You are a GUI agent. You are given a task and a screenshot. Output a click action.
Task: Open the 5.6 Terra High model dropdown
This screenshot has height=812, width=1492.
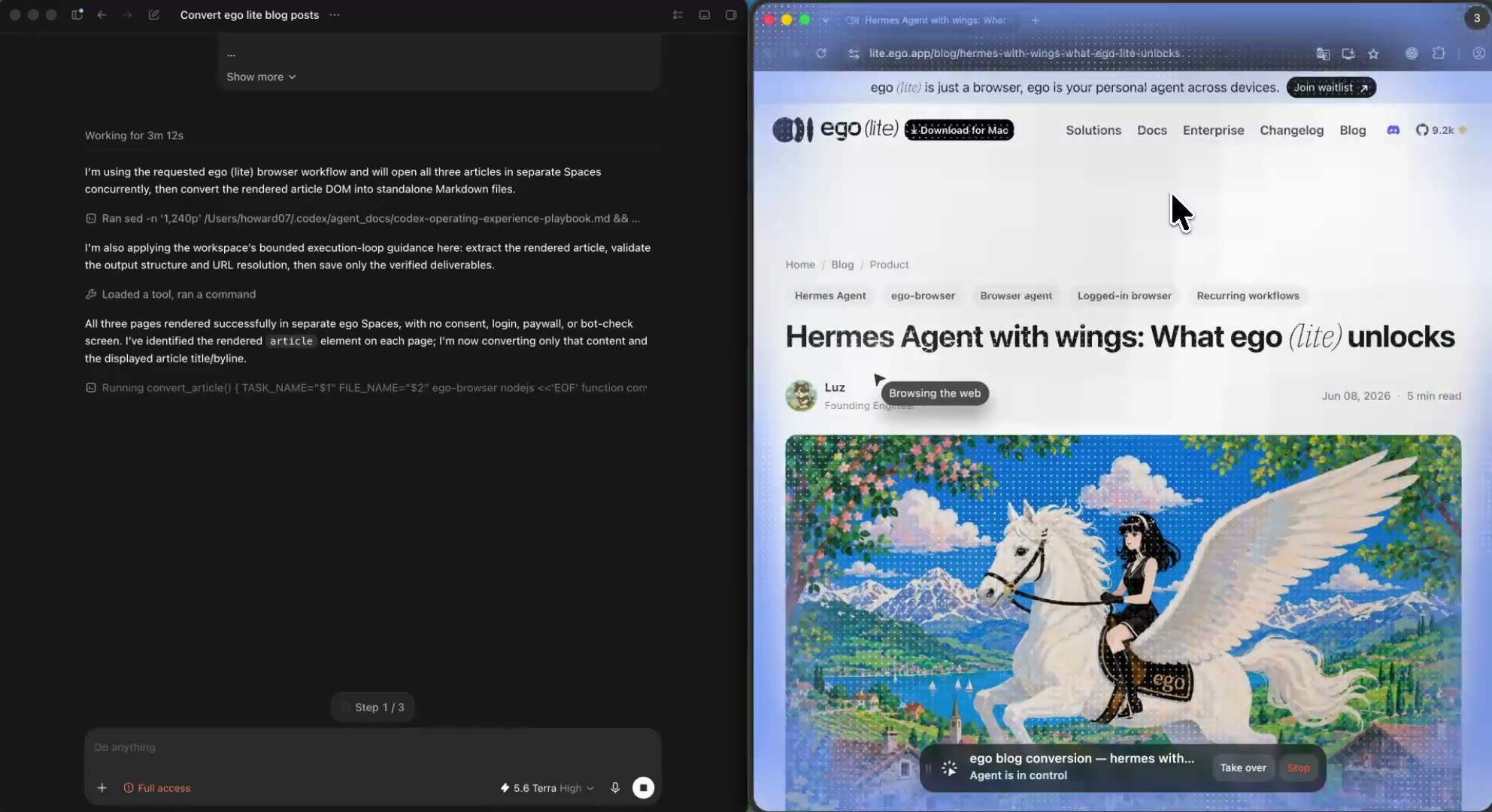[x=547, y=788]
